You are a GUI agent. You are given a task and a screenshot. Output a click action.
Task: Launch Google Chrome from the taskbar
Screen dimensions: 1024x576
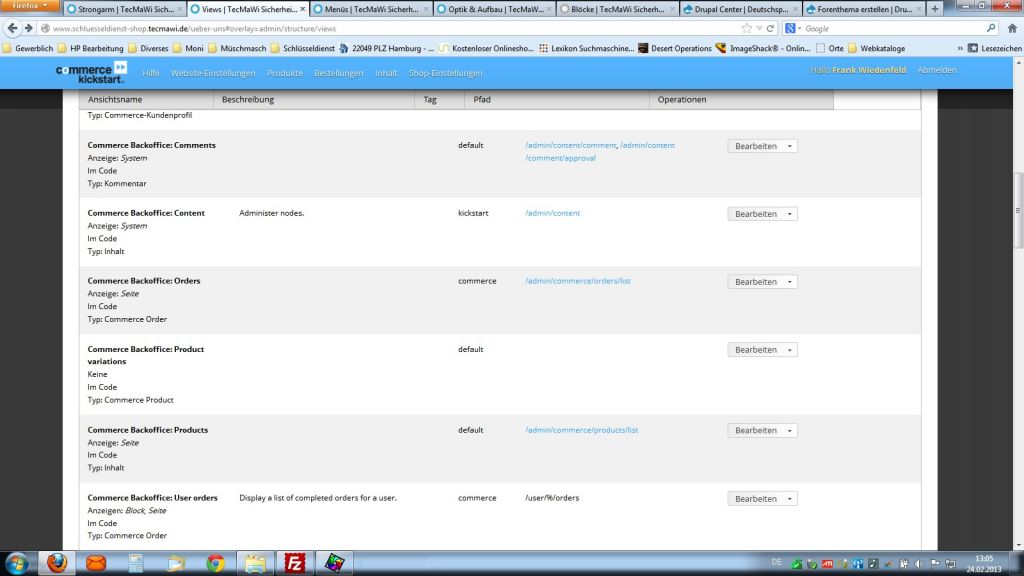pos(215,562)
